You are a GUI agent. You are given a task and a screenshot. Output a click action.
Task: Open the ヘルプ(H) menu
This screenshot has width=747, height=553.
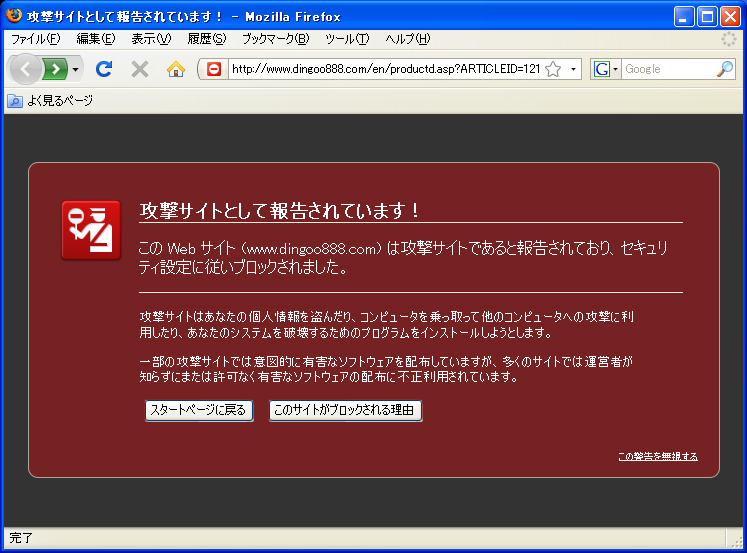point(407,39)
